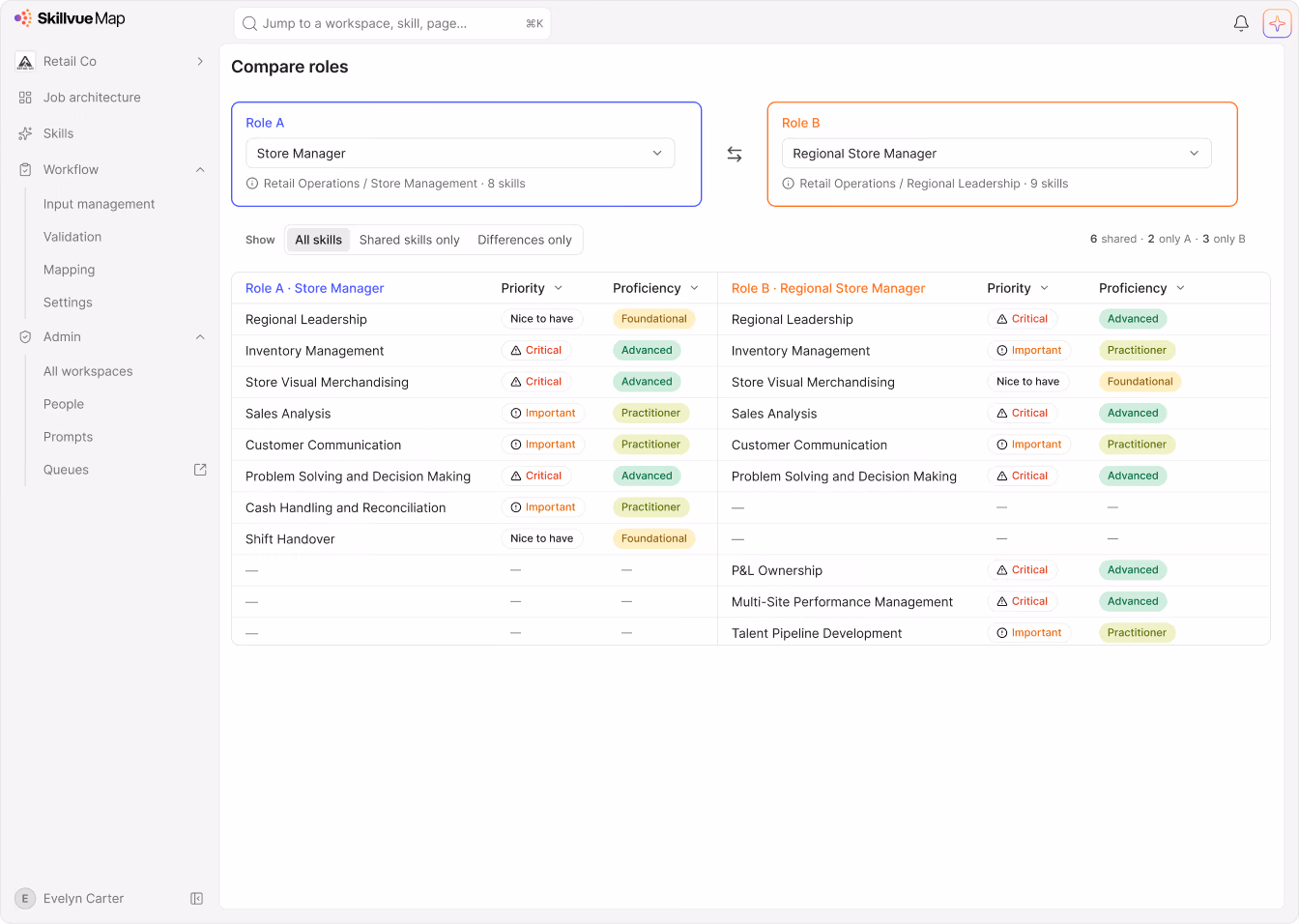The width and height of the screenshot is (1299, 924).
Task: Click the Workflow clipboard icon
Action: click(25, 170)
